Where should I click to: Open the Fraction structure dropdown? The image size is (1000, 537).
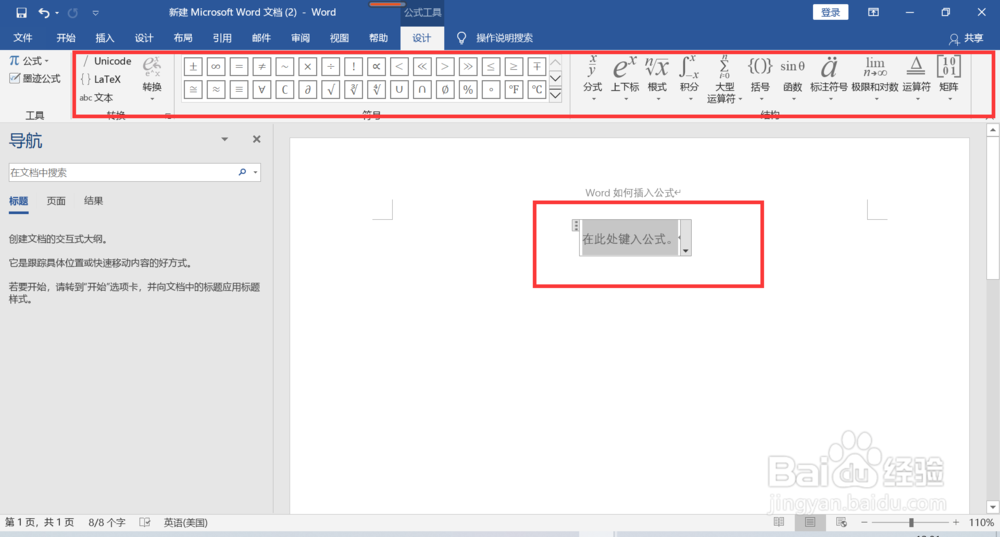tap(592, 78)
